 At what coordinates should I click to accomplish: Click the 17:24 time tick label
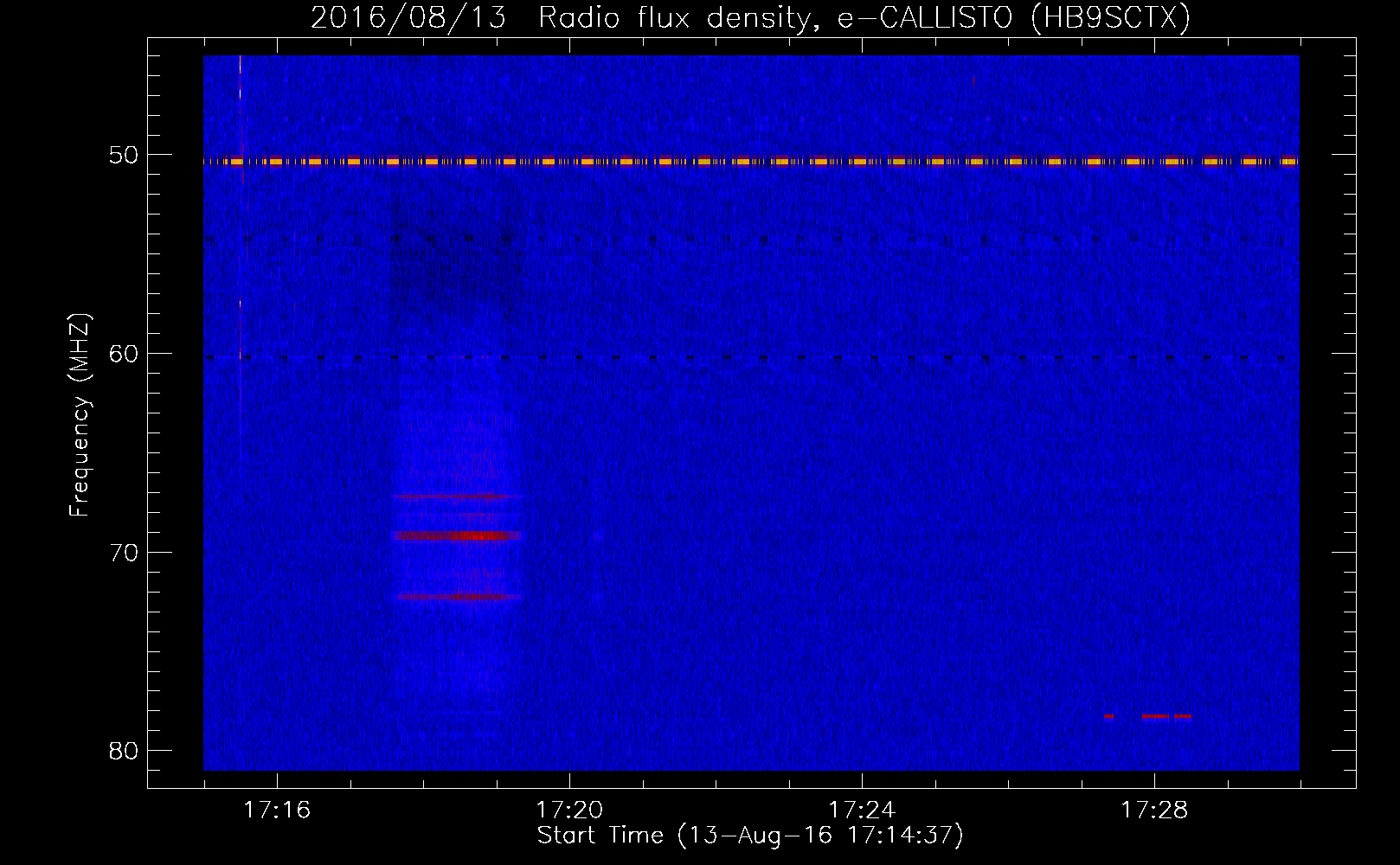(x=862, y=810)
